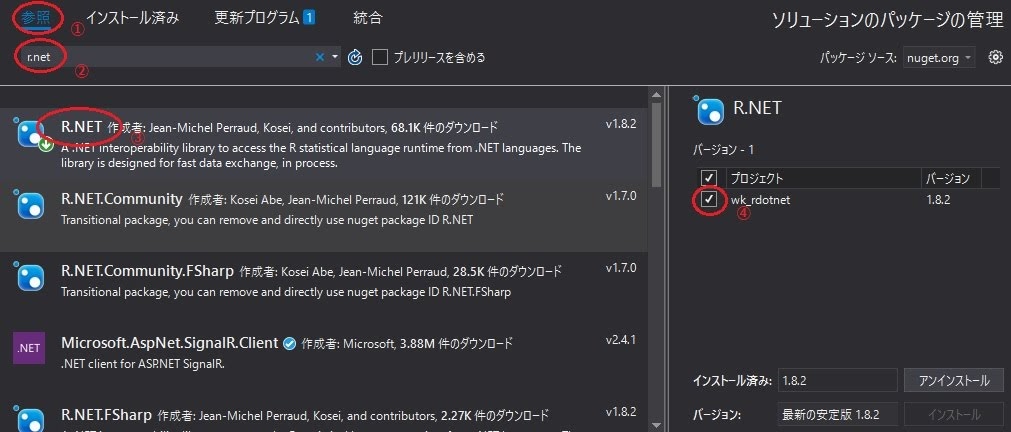Switch to the 統合 tab
Screen dimensions: 1011x432
tap(368, 18)
